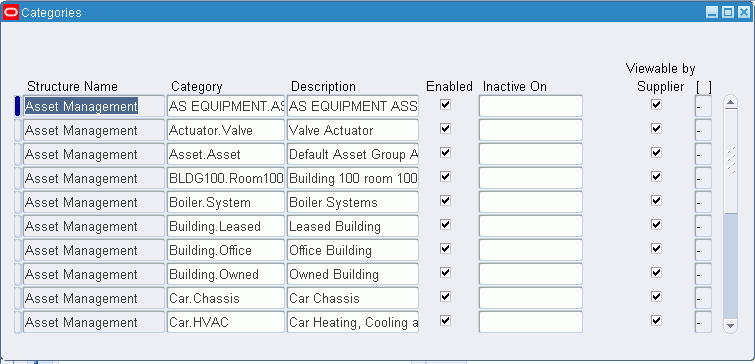Toggle Enabled checkbox for Building.Owned
The height and width of the screenshot is (364, 755).
pyautogui.click(x=445, y=273)
